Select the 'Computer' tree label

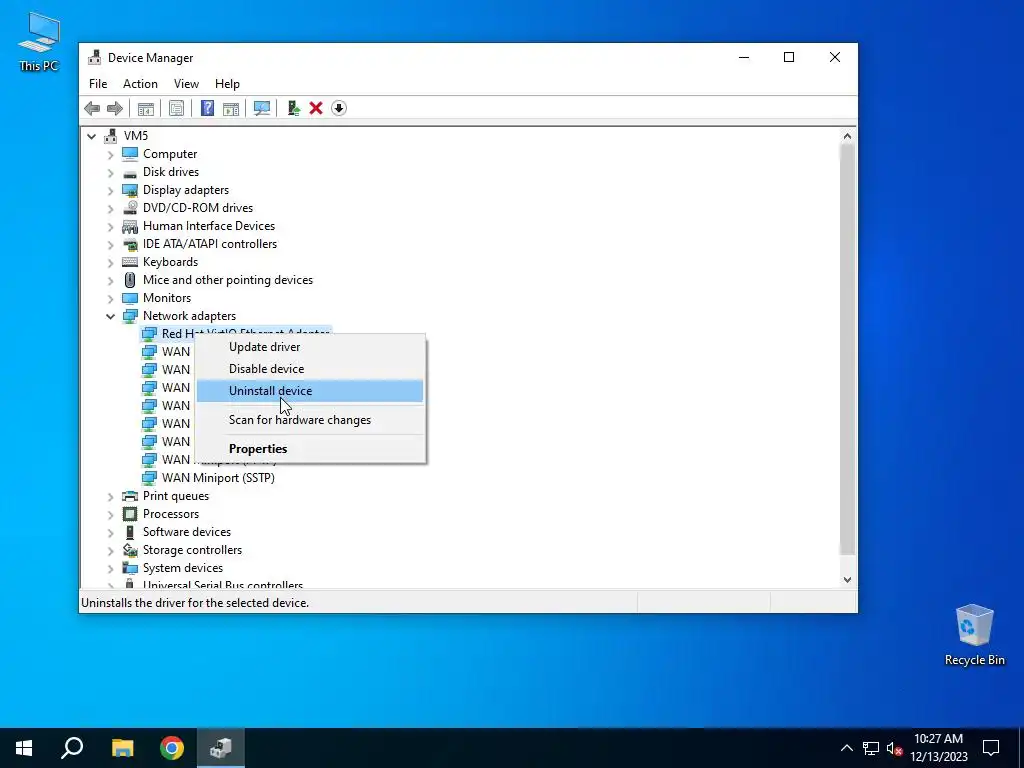pos(170,154)
